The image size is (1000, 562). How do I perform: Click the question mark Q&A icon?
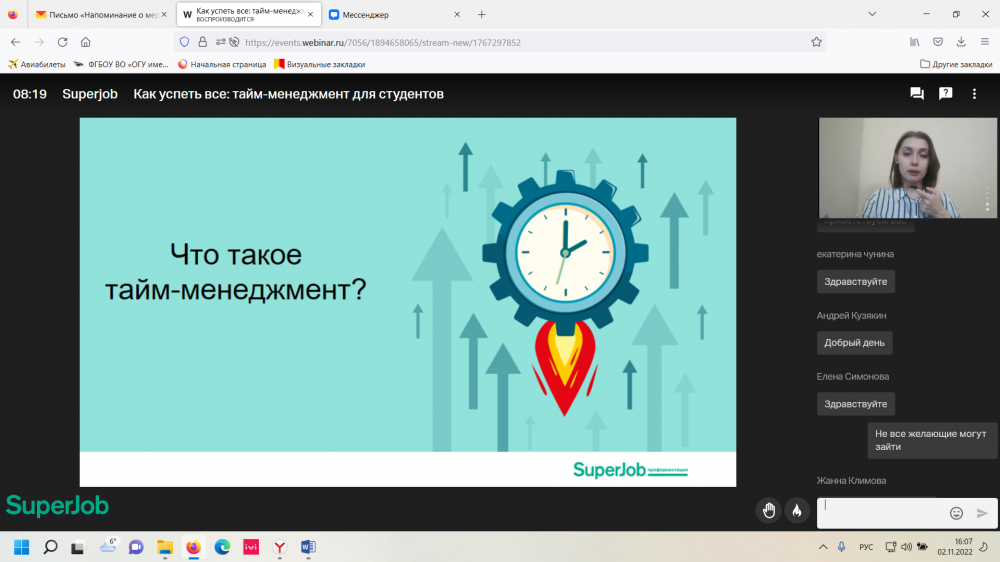945,94
